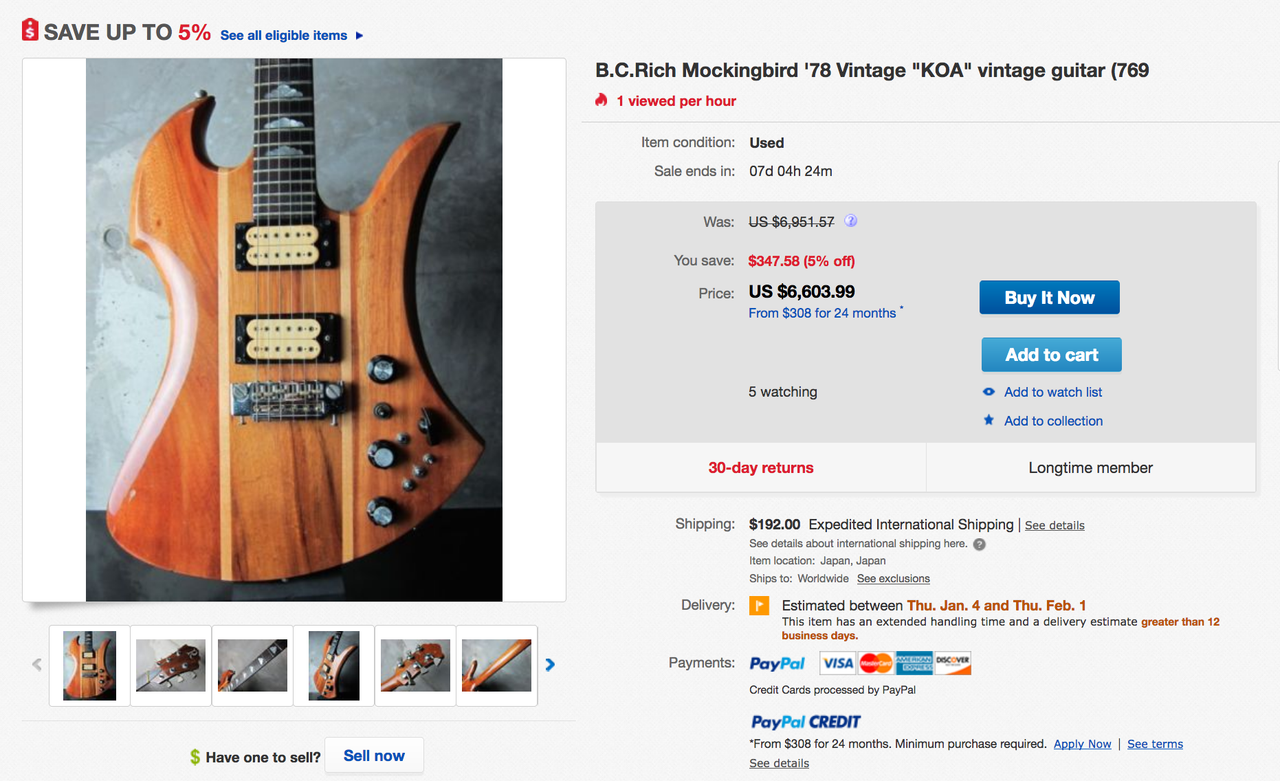This screenshot has height=781, width=1280.
Task: Open the Sell now button
Action: 374,756
